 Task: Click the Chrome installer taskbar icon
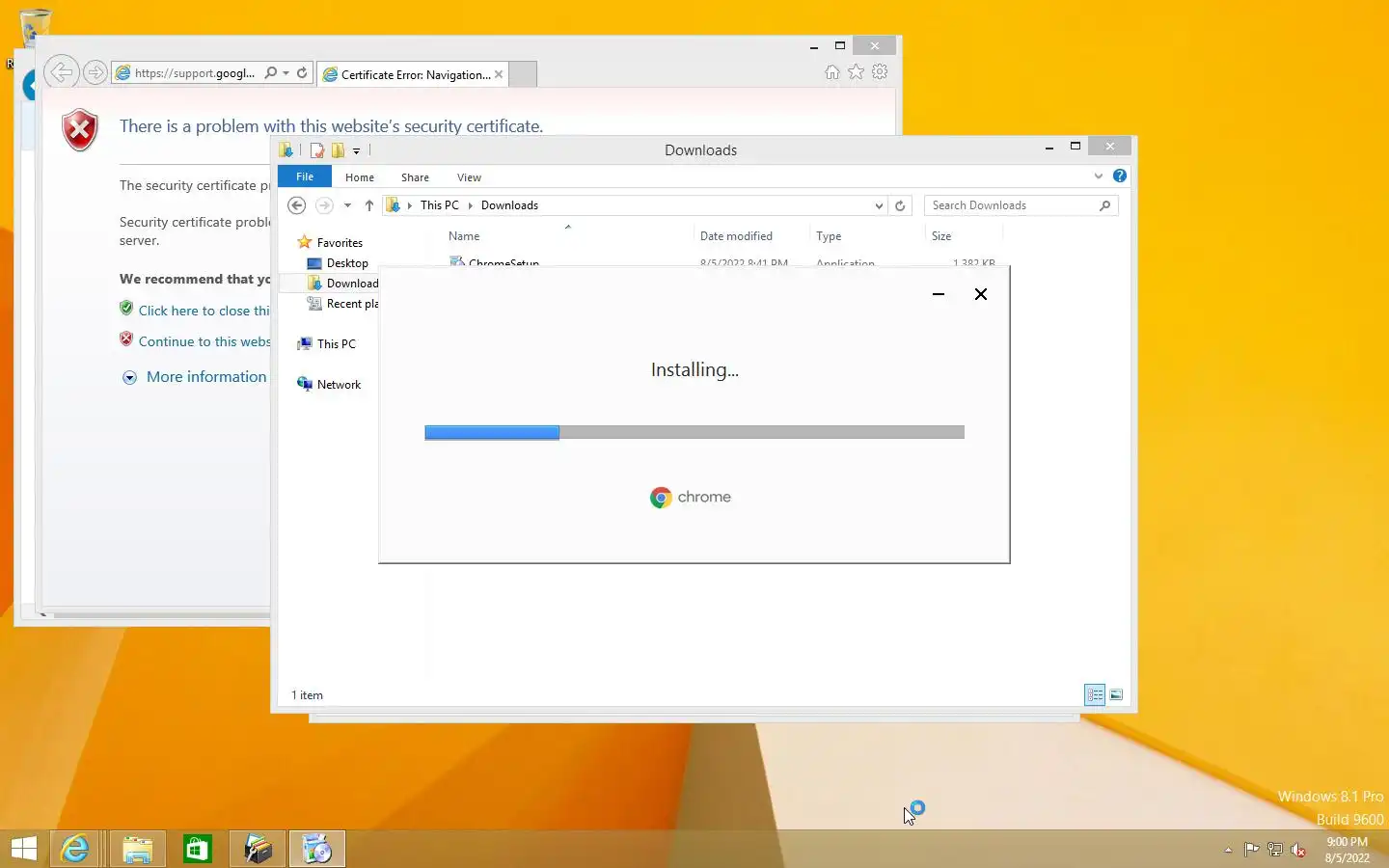point(316,849)
